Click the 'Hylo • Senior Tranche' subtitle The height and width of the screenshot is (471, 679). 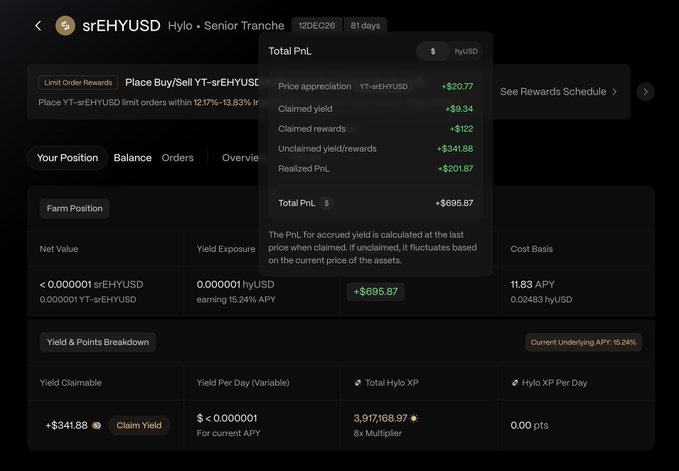(226, 26)
